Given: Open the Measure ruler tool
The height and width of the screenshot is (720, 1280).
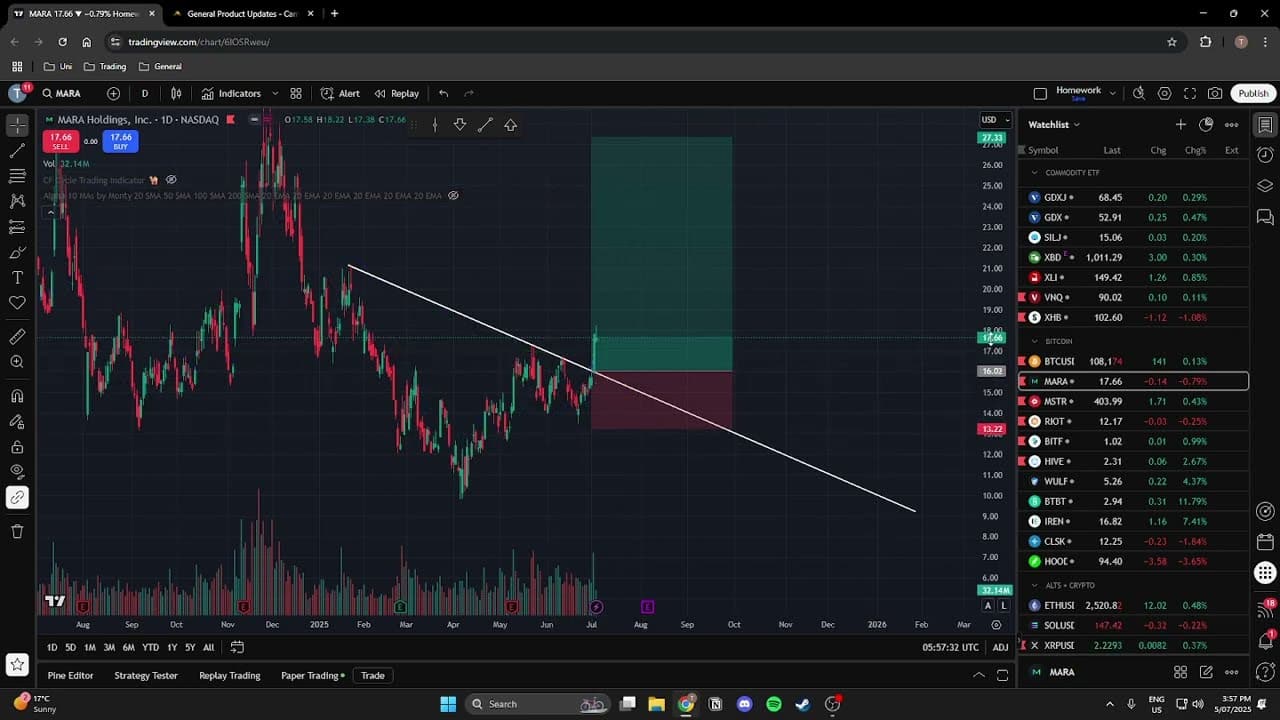Looking at the screenshot, I should pos(17,337).
